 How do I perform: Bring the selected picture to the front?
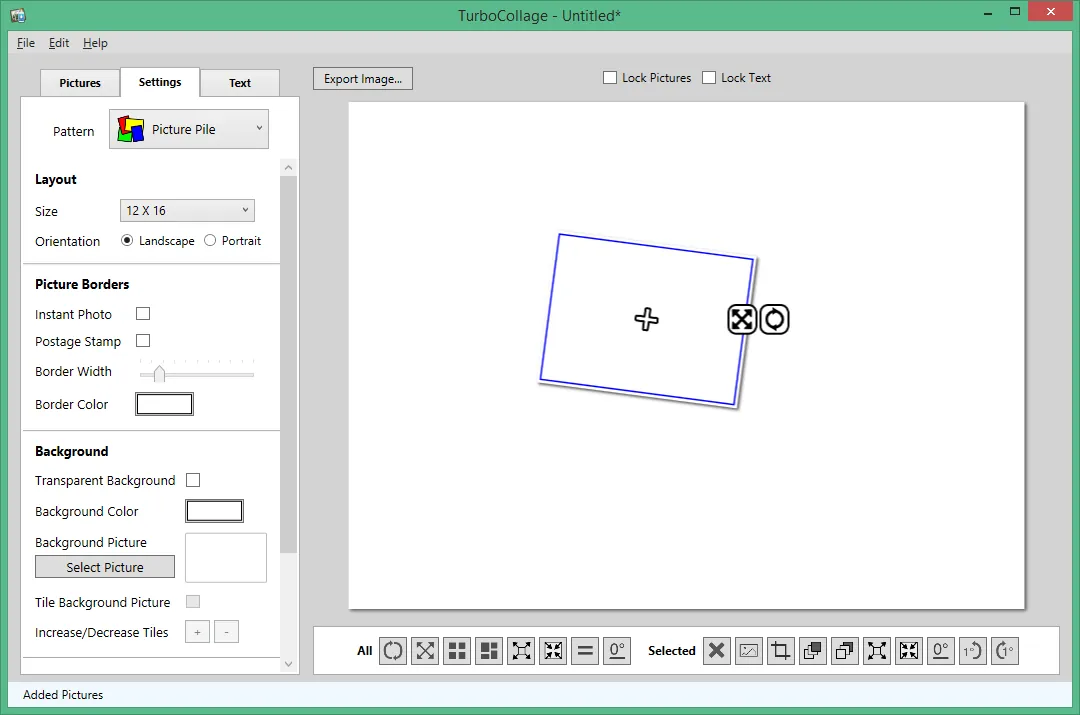coord(813,650)
